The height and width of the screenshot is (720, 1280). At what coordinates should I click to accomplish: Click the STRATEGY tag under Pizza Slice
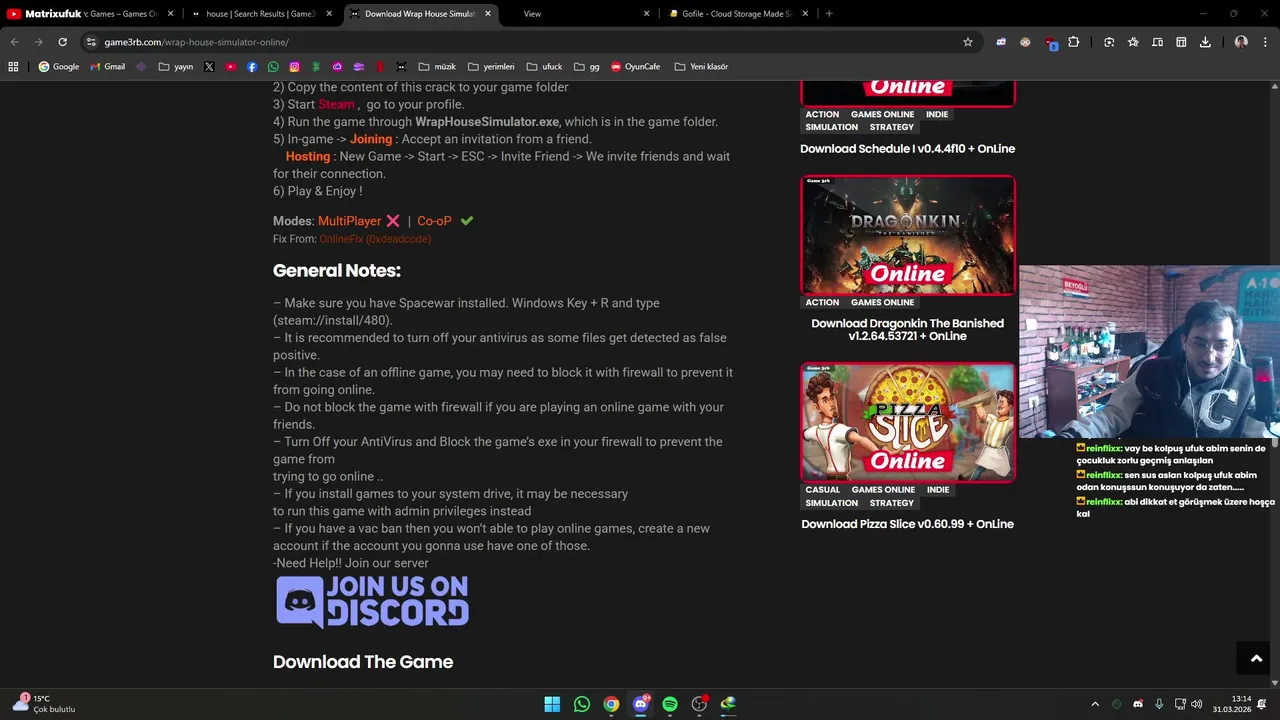coord(891,503)
